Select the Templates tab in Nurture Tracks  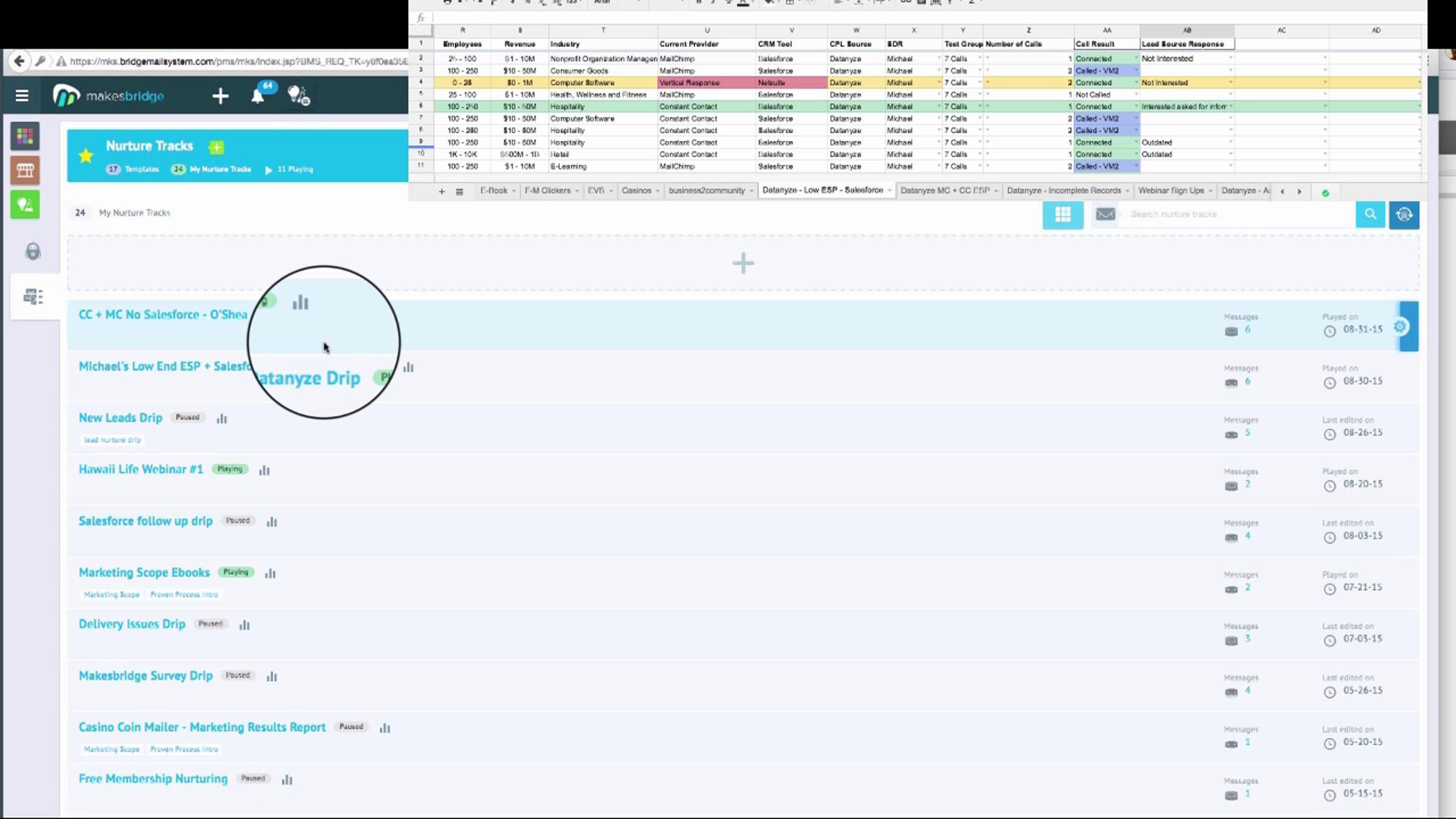pyautogui.click(x=141, y=169)
